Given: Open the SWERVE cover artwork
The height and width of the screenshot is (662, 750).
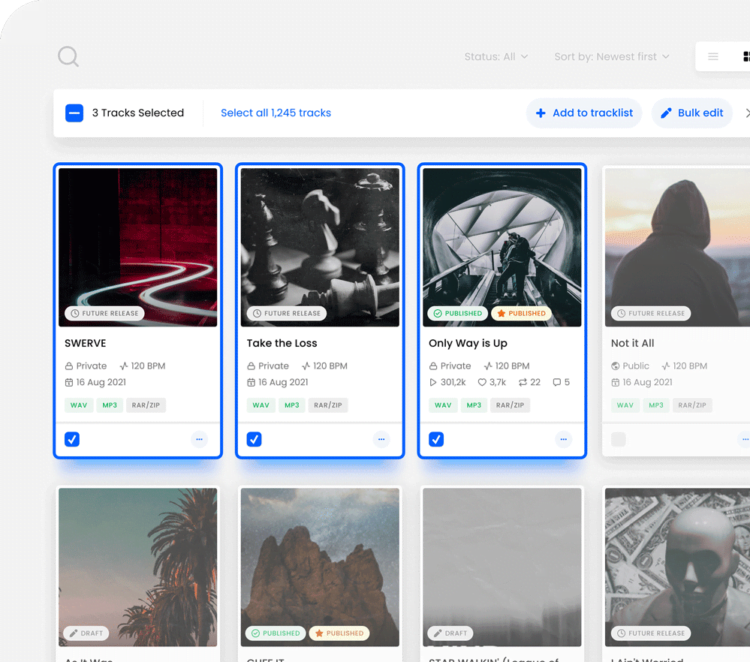Looking at the screenshot, I should [x=138, y=247].
